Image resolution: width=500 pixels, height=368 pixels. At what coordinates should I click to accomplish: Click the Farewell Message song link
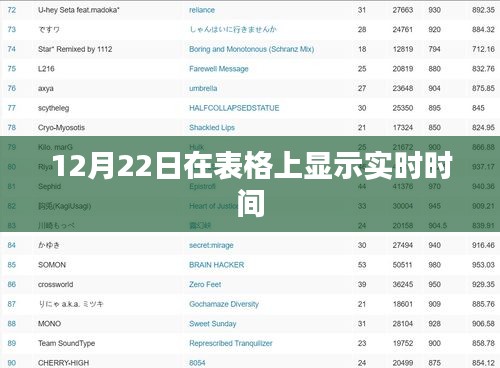point(219,69)
